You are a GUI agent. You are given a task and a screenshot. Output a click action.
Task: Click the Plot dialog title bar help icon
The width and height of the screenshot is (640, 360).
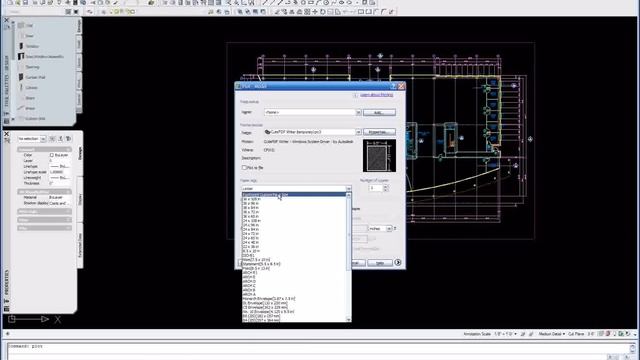[x=393, y=86]
